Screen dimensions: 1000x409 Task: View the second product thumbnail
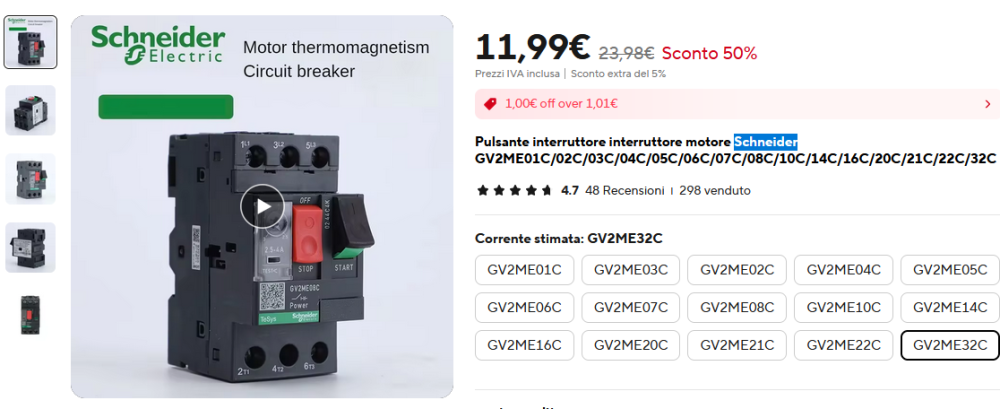(30, 110)
